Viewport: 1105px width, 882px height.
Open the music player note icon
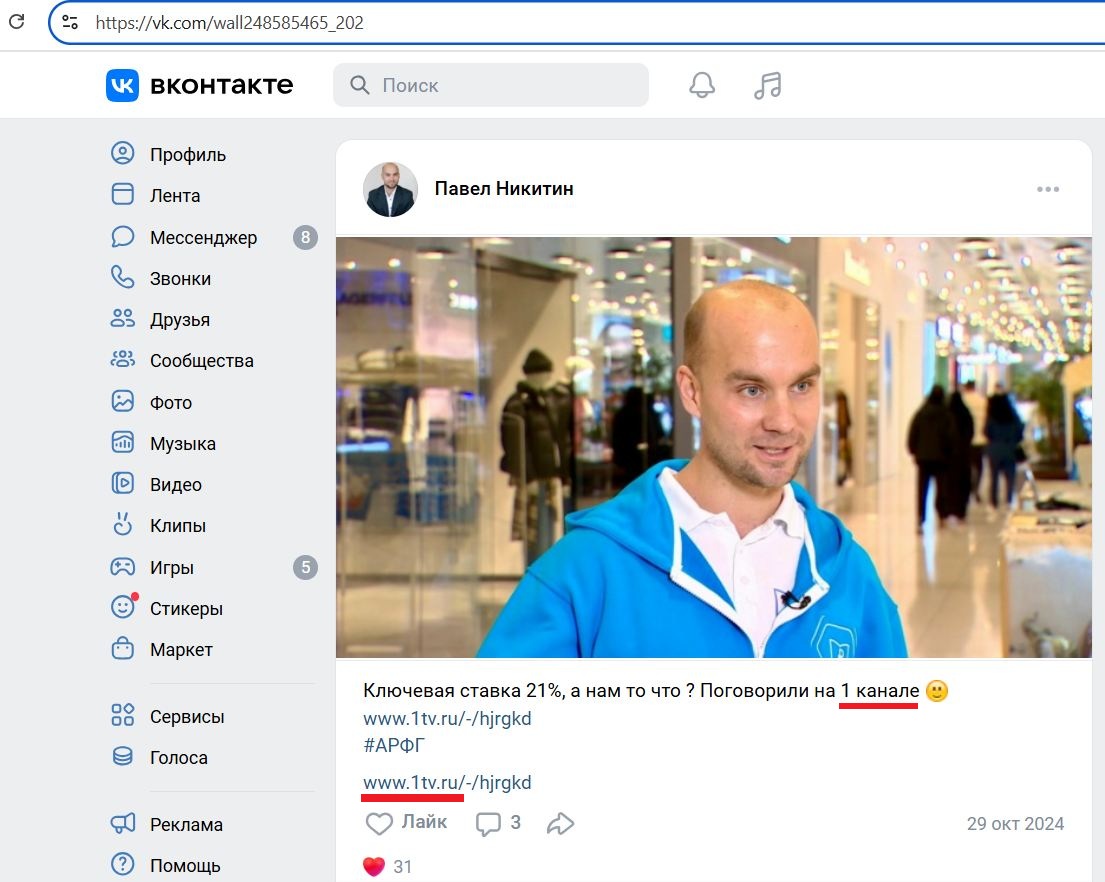click(x=767, y=86)
